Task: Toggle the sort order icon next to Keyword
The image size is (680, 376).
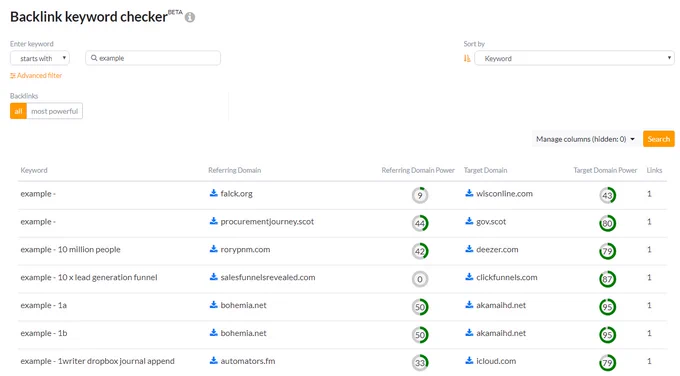Action: click(467, 58)
